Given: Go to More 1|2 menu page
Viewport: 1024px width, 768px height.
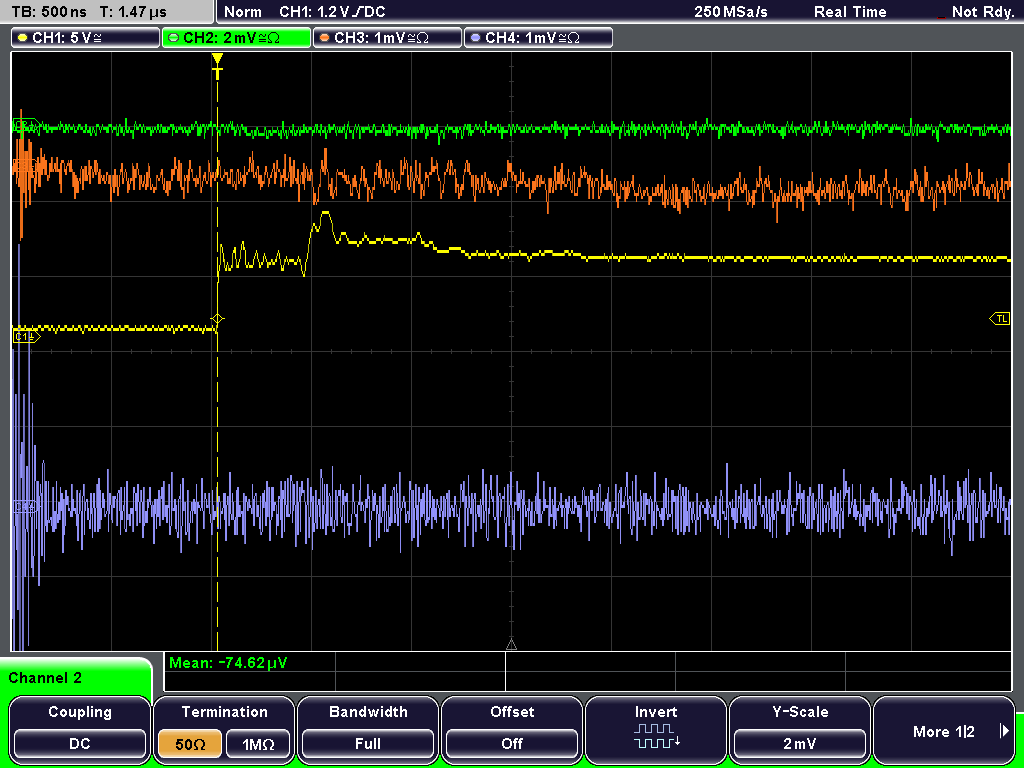Looking at the screenshot, I should coord(944,728).
